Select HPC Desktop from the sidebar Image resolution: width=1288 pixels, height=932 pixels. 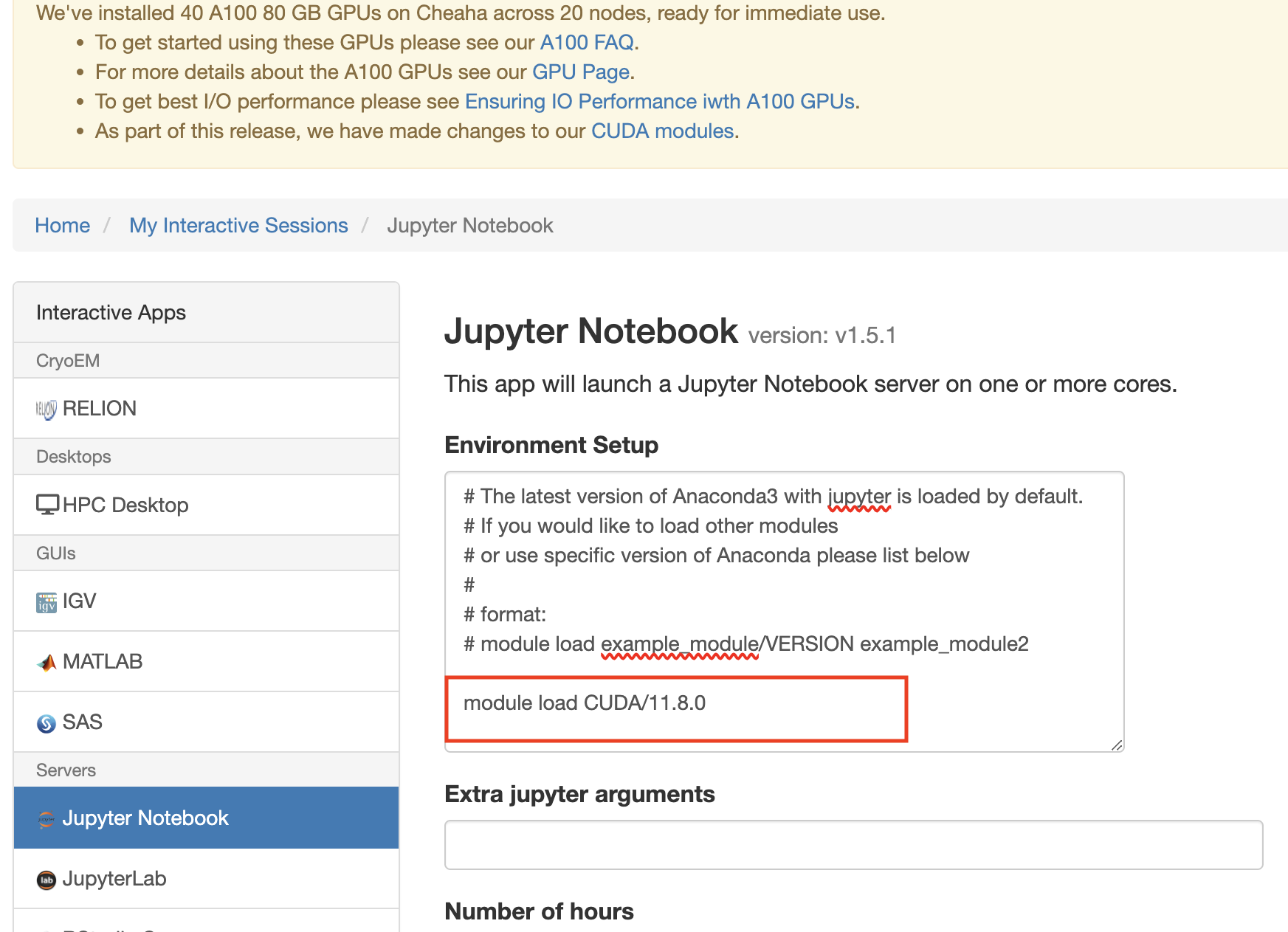click(x=125, y=505)
